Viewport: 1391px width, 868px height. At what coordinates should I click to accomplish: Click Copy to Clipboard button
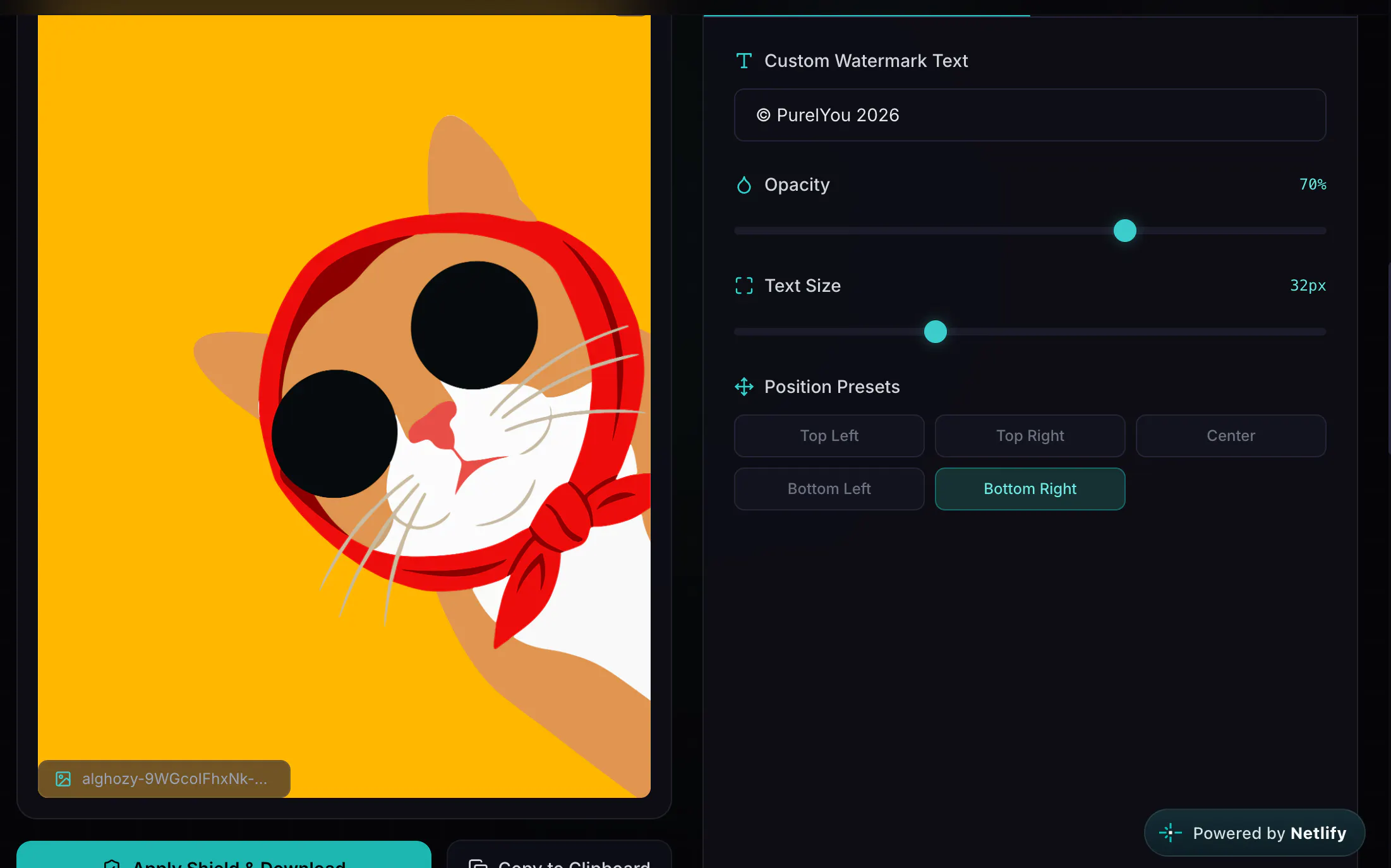[x=559, y=855]
